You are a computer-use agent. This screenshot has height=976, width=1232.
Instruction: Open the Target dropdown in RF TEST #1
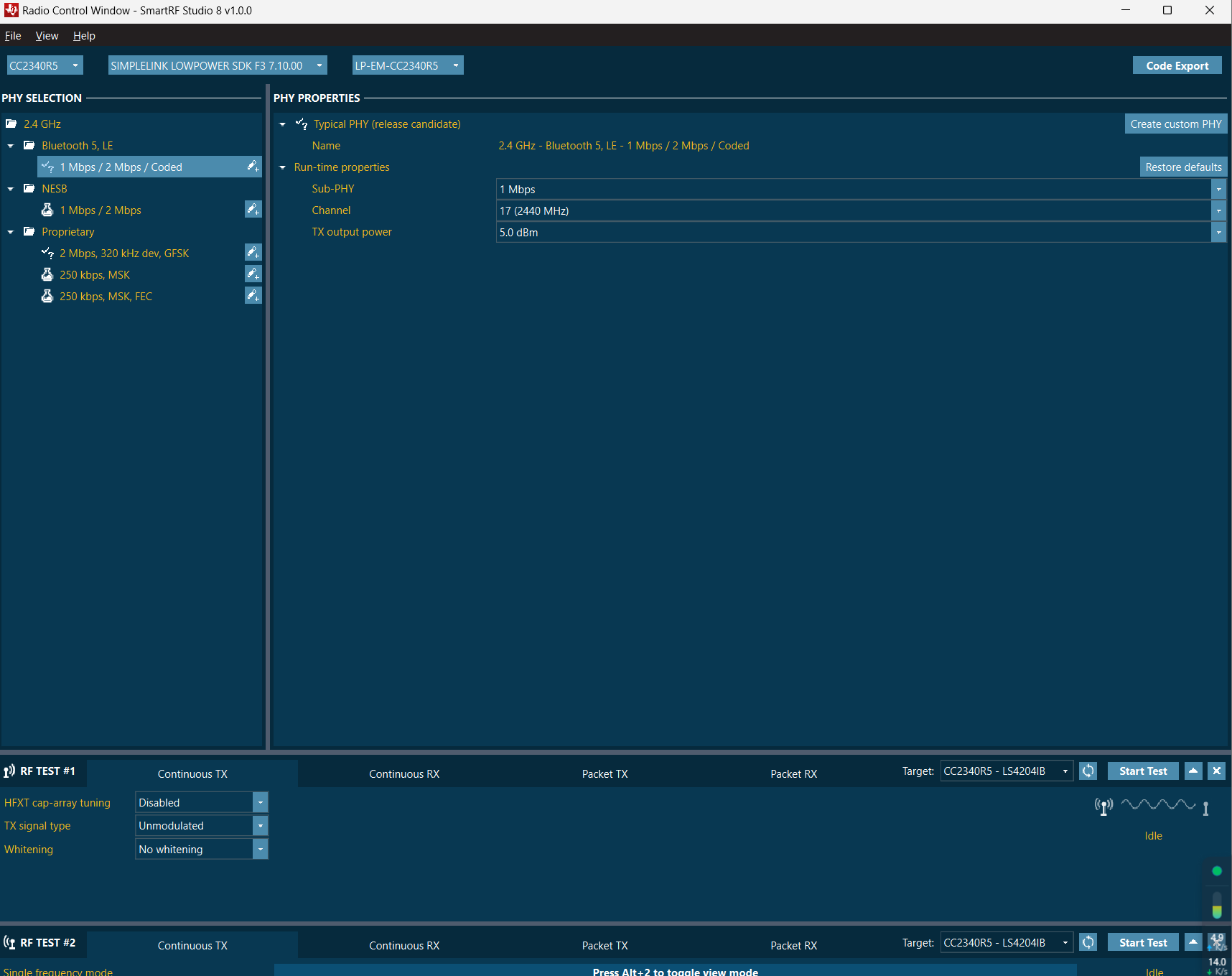(1007, 771)
